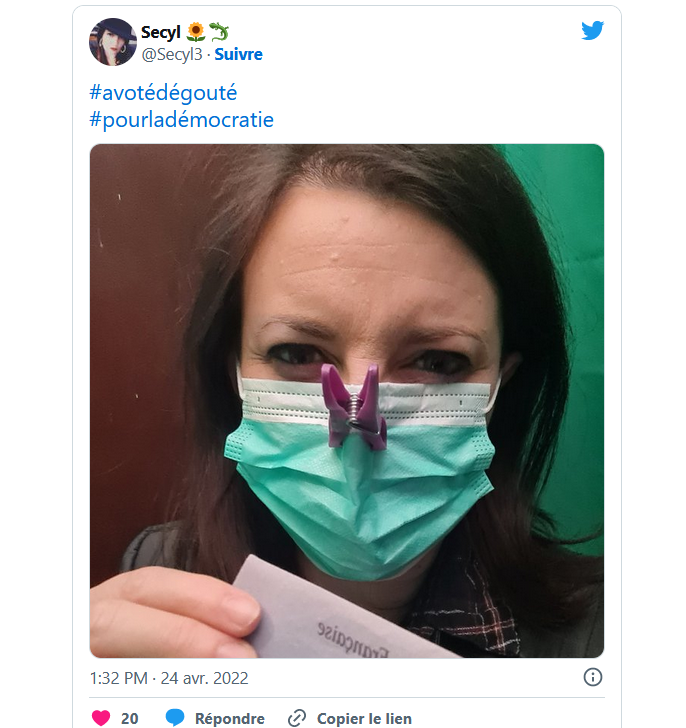686x728 pixels.
Task: Open the #pourladémocratie hashtag
Action: pos(181,120)
